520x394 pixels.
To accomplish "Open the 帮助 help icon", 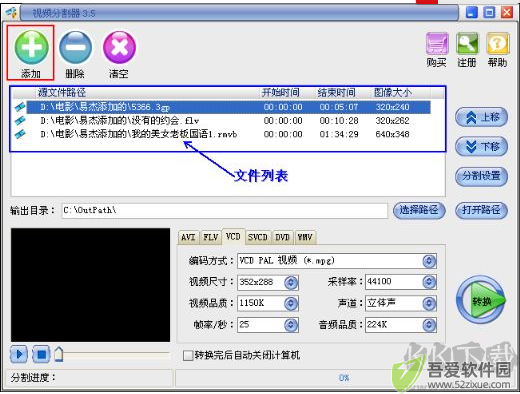I will 498,44.
